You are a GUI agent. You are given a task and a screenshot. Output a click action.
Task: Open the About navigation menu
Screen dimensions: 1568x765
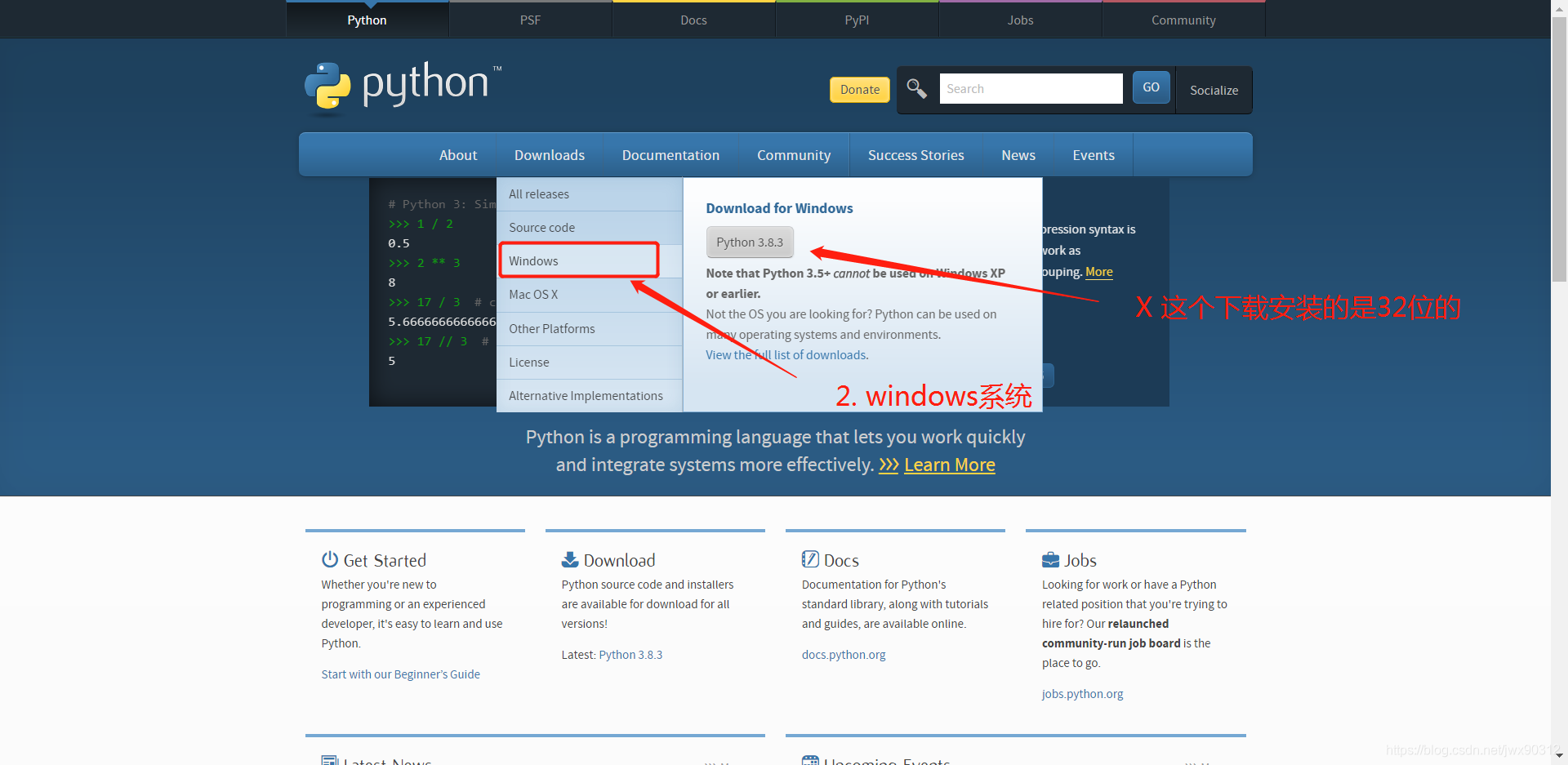click(x=458, y=155)
